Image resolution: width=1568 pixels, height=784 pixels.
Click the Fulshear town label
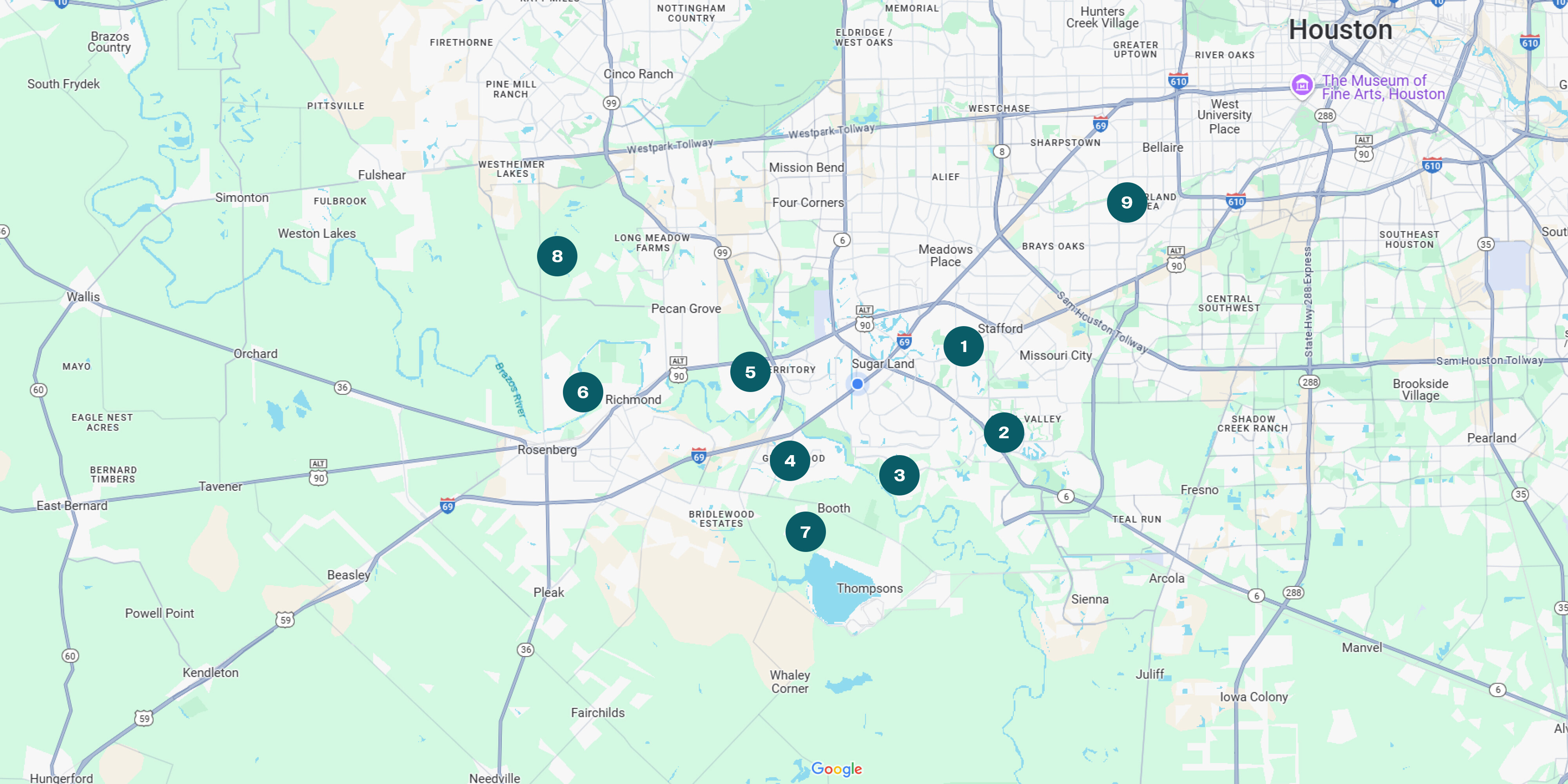click(381, 175)
